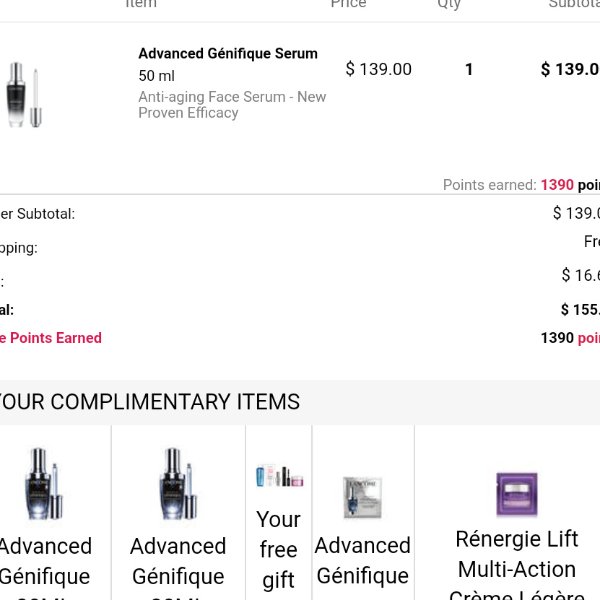Click the $ 139.00 item price
The image size is (600, 600).
pyautogui.click(x=378, y=69)
